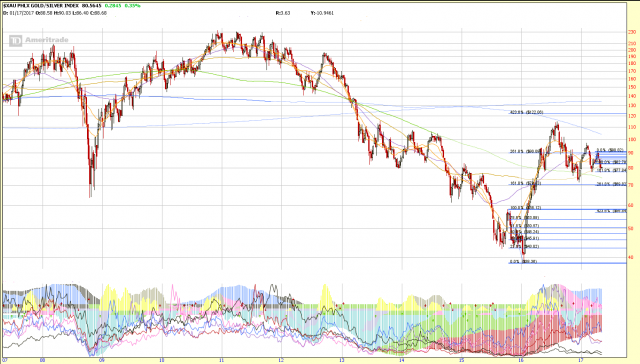
Task: Click the 07 year label on time axis
Action: (5, 360)
